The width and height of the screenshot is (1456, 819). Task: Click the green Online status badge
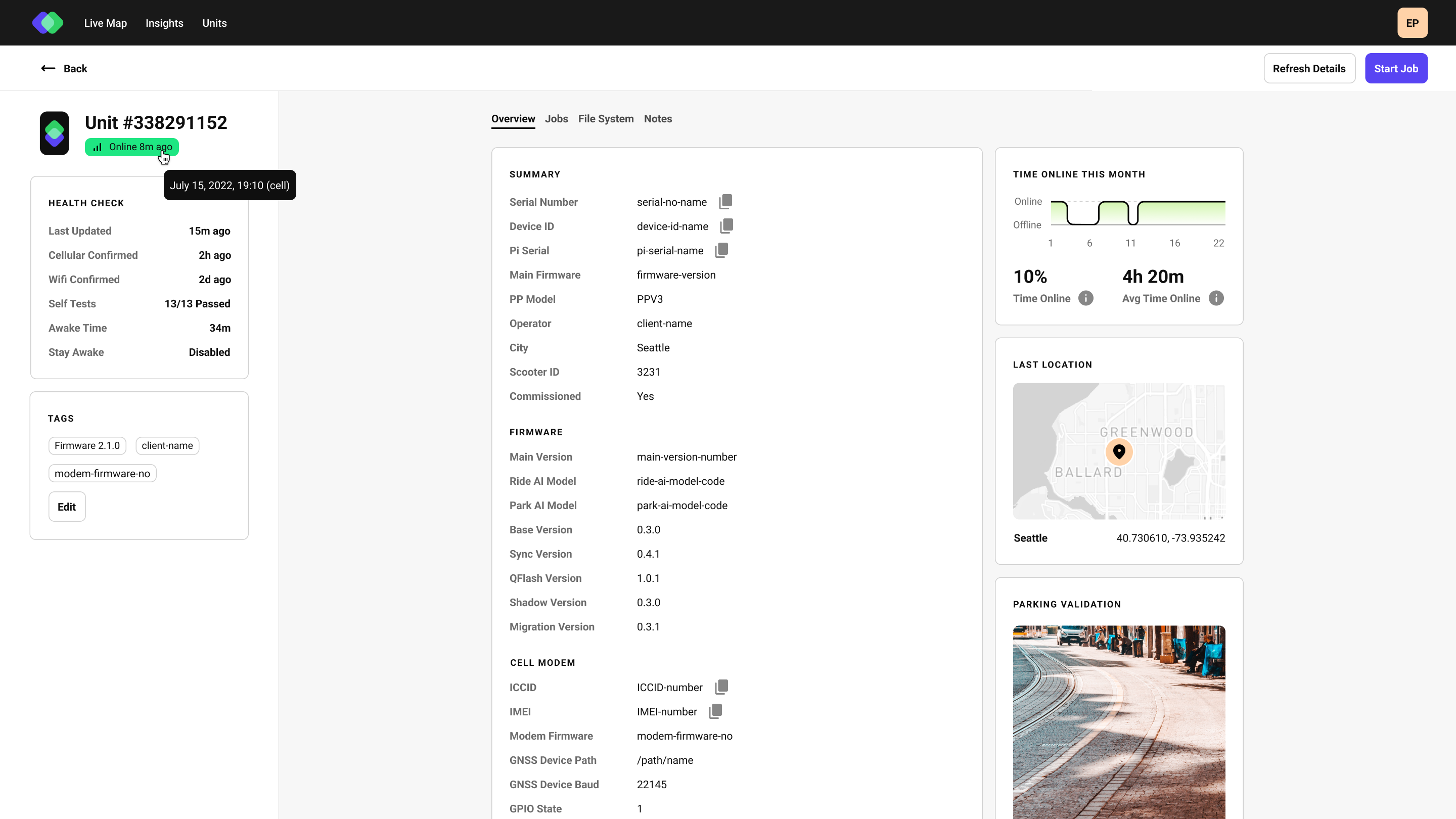pos(131,147)
